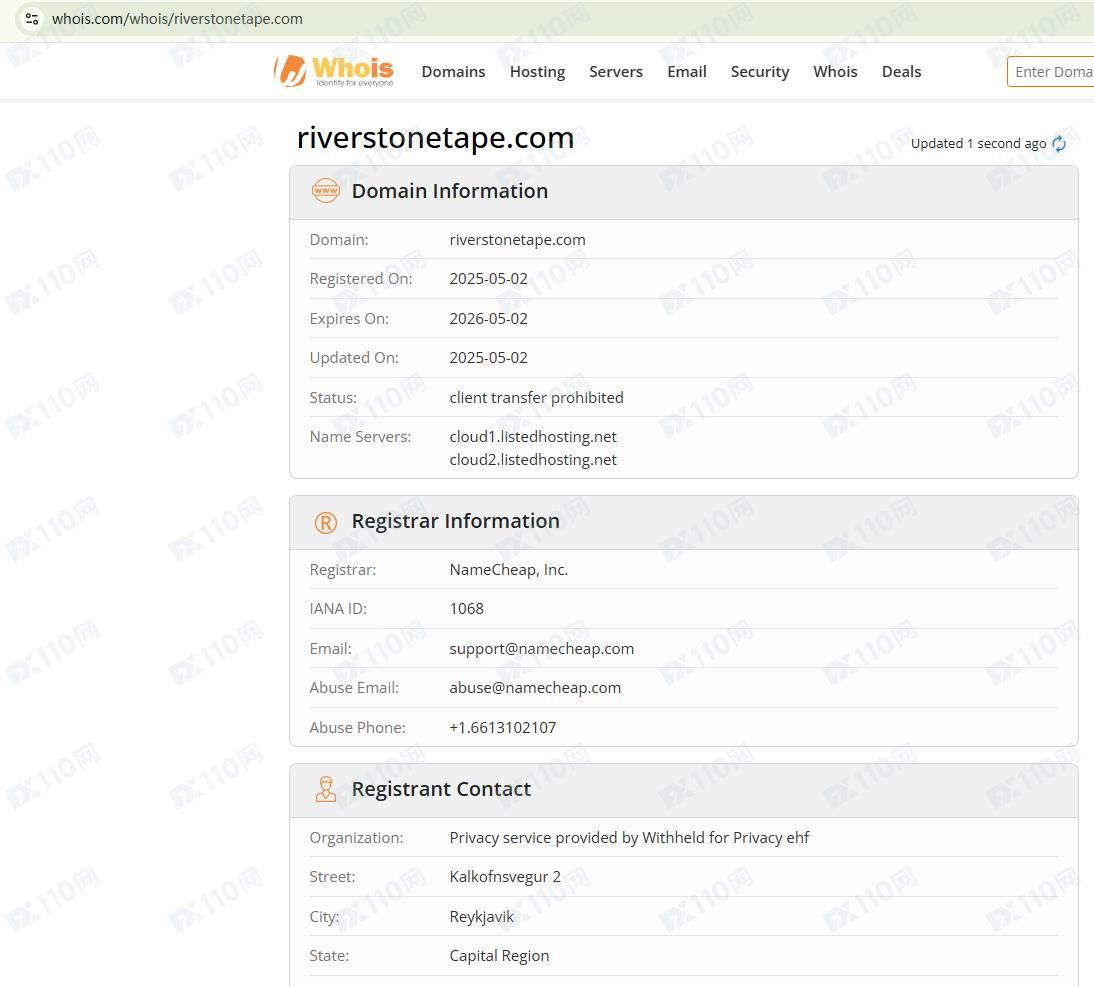Click street value Kalkofnsvegur 2
Image resolution: width=1094 pixels, height=987 pixels.
[x=505, y=877]
